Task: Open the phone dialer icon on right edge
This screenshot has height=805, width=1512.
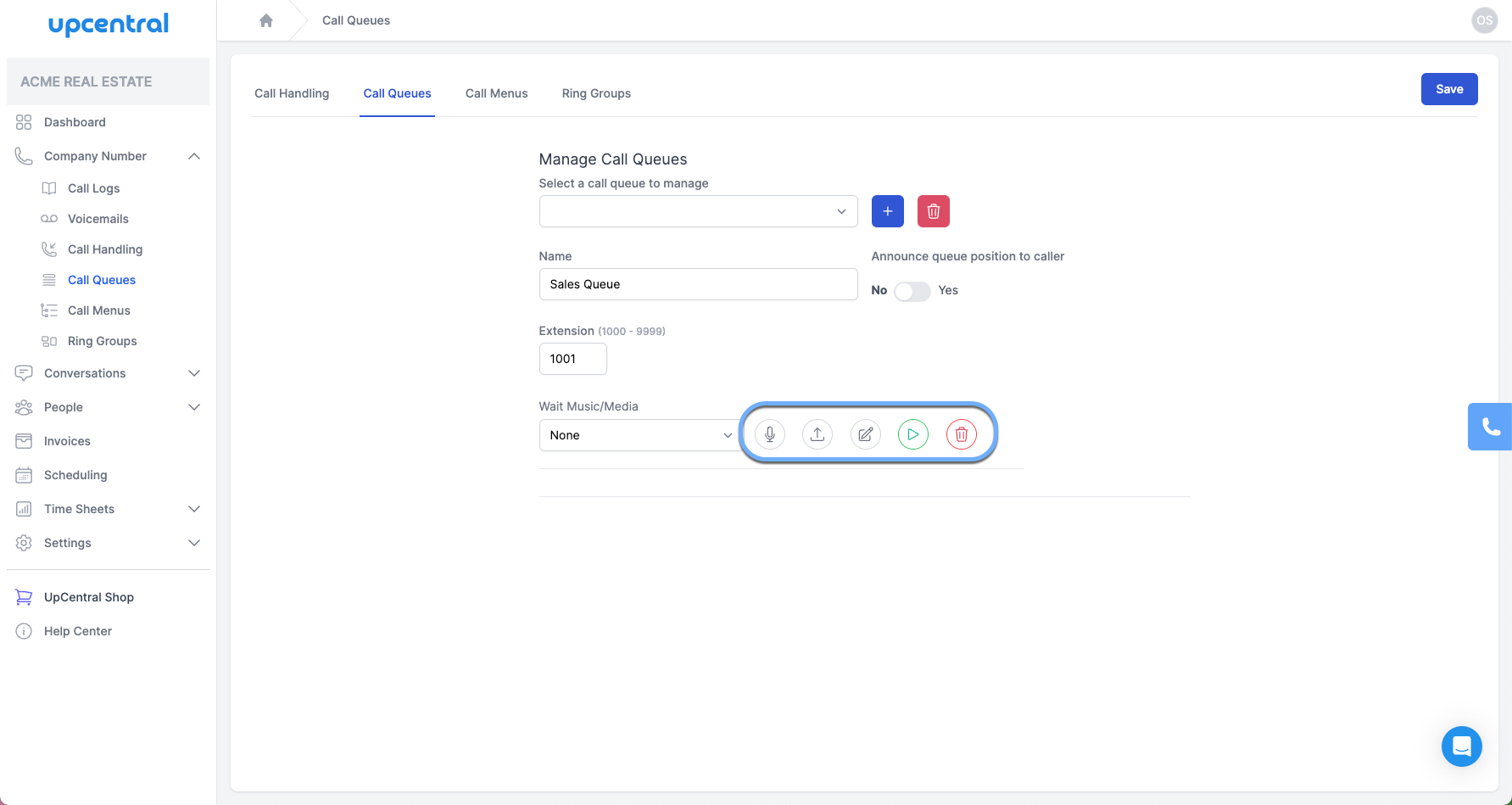Action: pyautogui.click(x=1491, y=427)
